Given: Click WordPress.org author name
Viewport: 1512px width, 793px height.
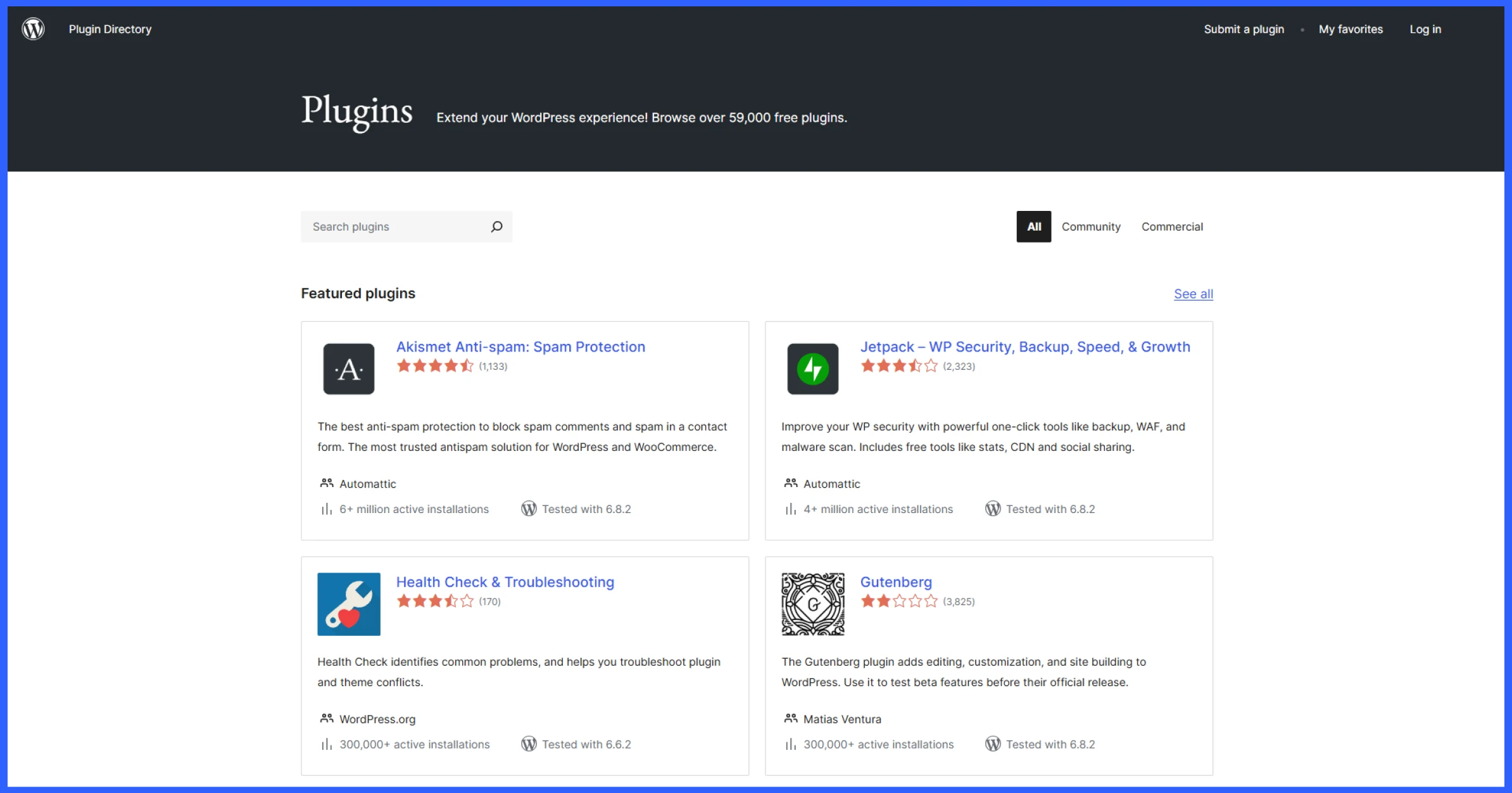Looking at the screenshot, I should 377,720.
